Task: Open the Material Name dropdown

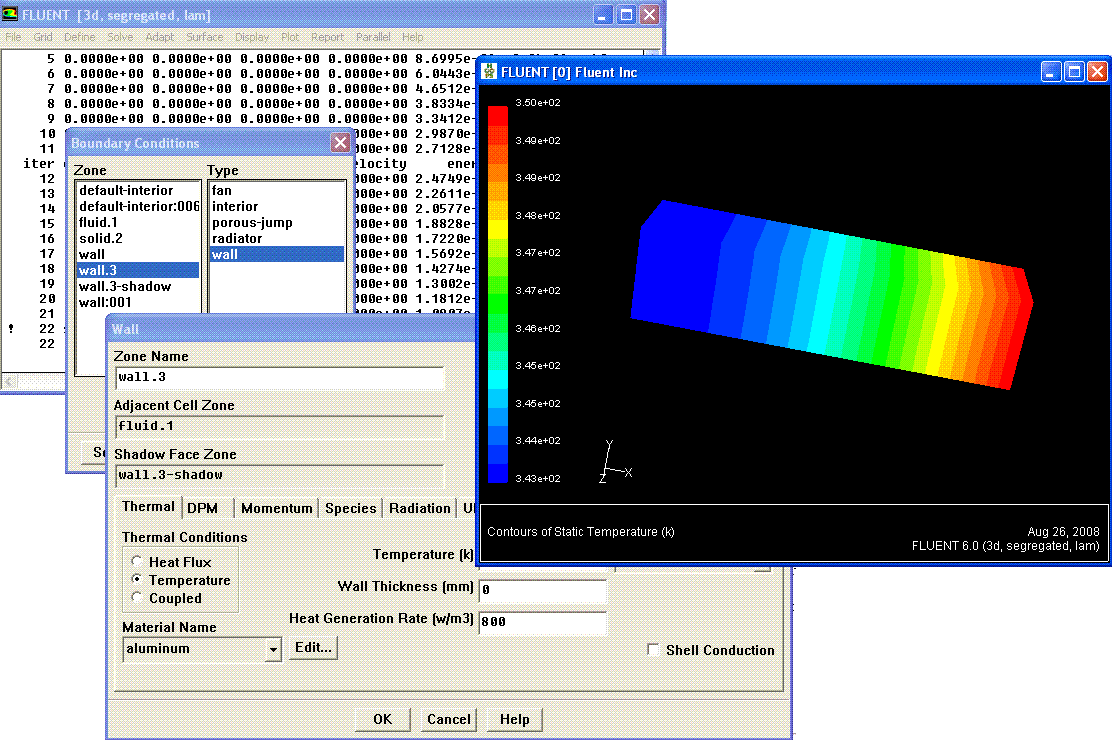Action: pyautogui.click(x=273, y=649)
